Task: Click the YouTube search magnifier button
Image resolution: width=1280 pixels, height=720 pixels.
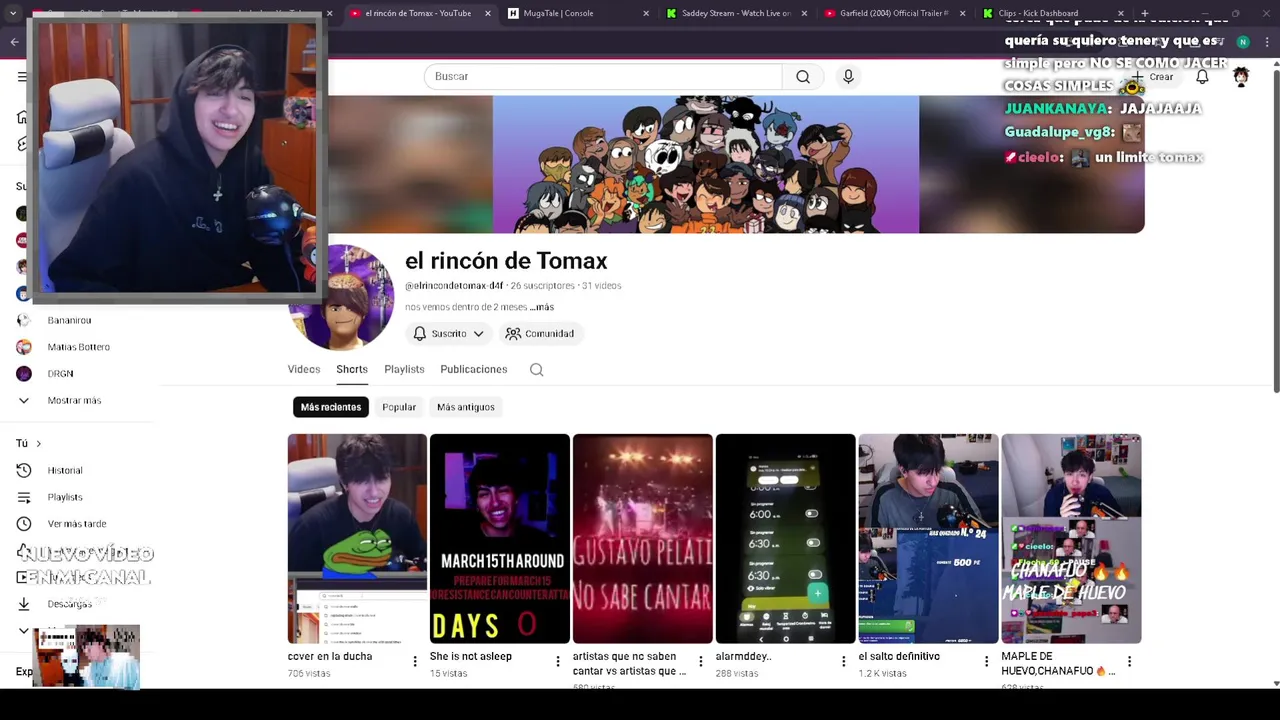Action: click(x=803, y=77)
